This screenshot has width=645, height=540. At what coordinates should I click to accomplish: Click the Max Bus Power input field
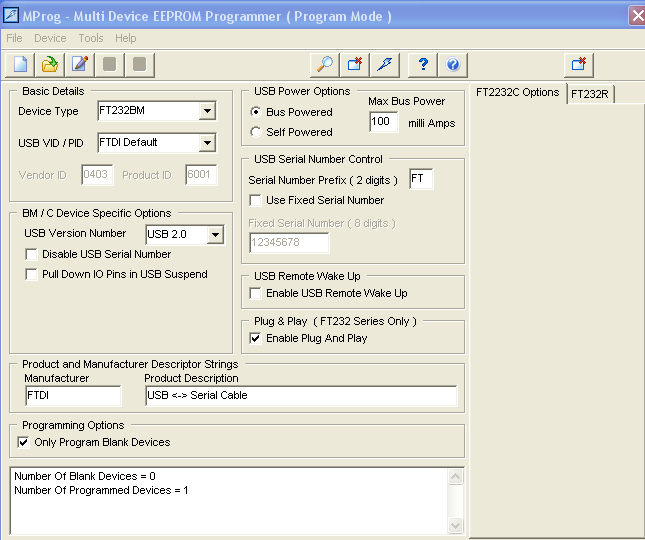click(384, 122)
